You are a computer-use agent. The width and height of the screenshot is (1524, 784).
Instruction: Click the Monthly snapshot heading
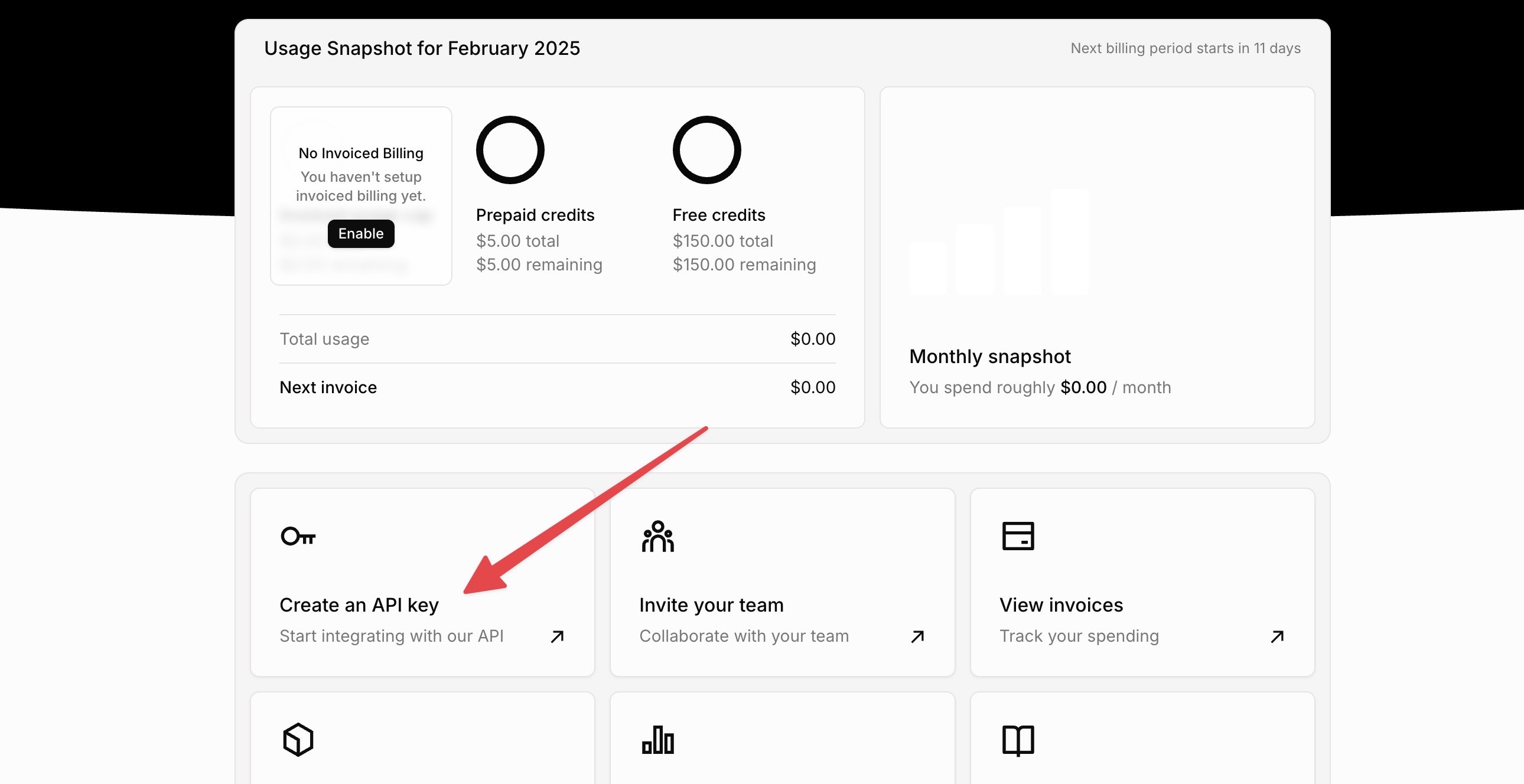click(x=991, y=357)
